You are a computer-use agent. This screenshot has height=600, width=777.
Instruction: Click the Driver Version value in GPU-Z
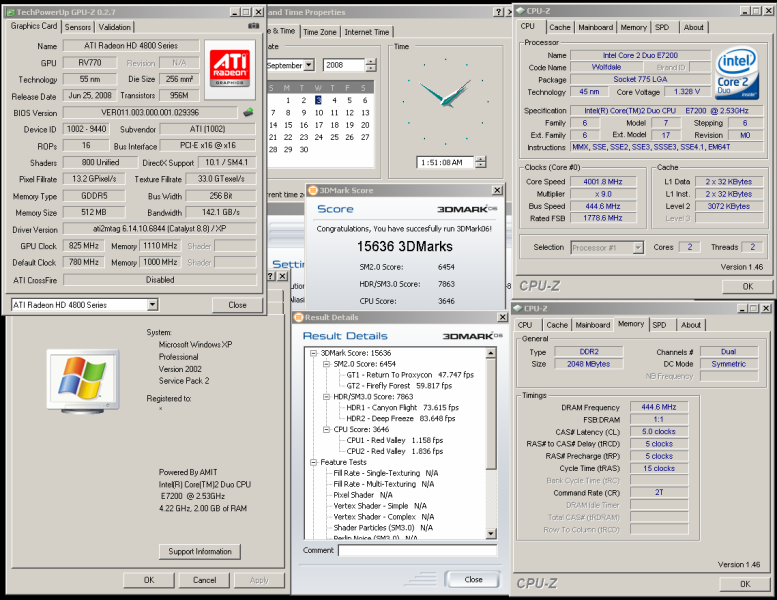click(160, 229)
